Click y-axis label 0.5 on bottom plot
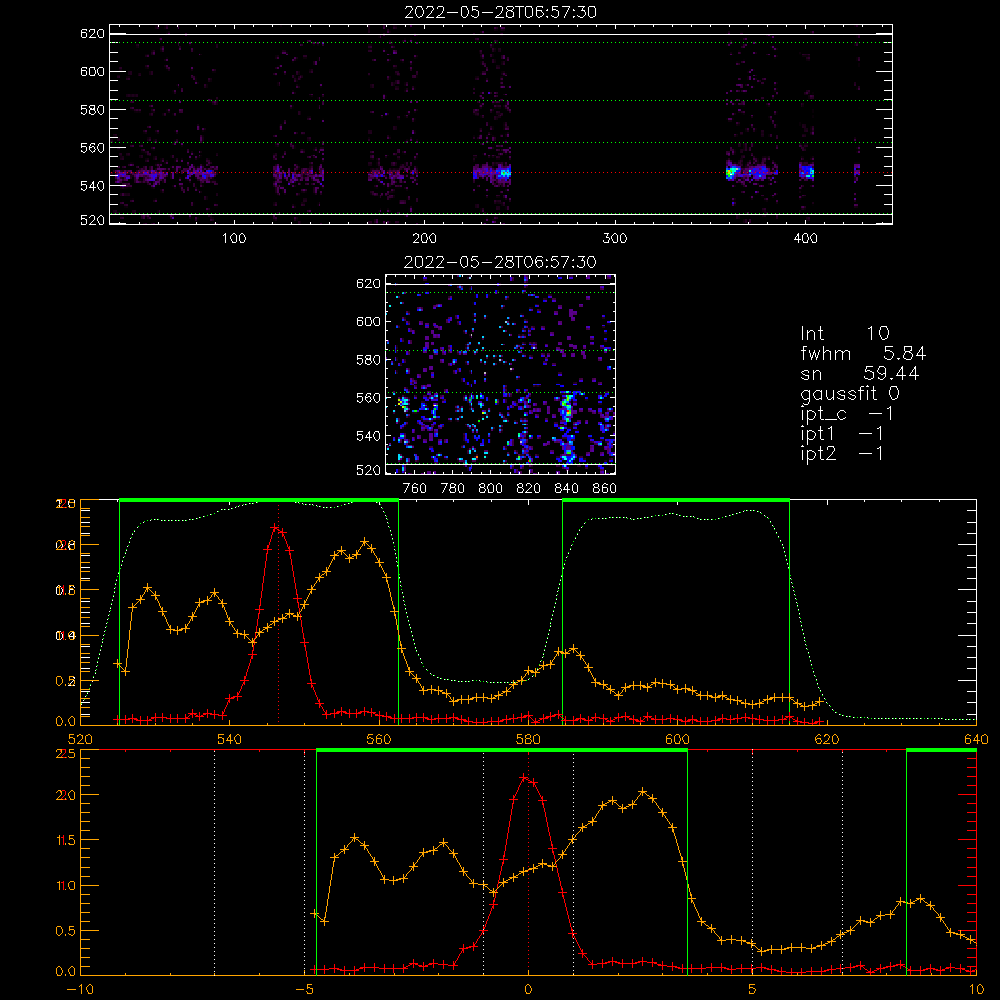Viewport: 1000px width, 1000px height. (66, 931)
